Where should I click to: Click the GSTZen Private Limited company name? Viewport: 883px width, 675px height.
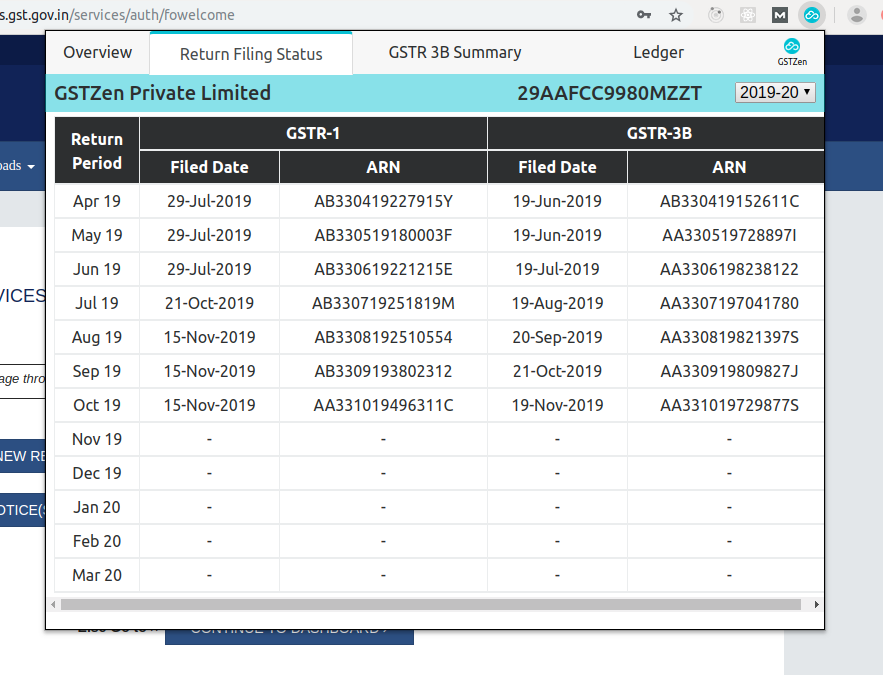162,93
